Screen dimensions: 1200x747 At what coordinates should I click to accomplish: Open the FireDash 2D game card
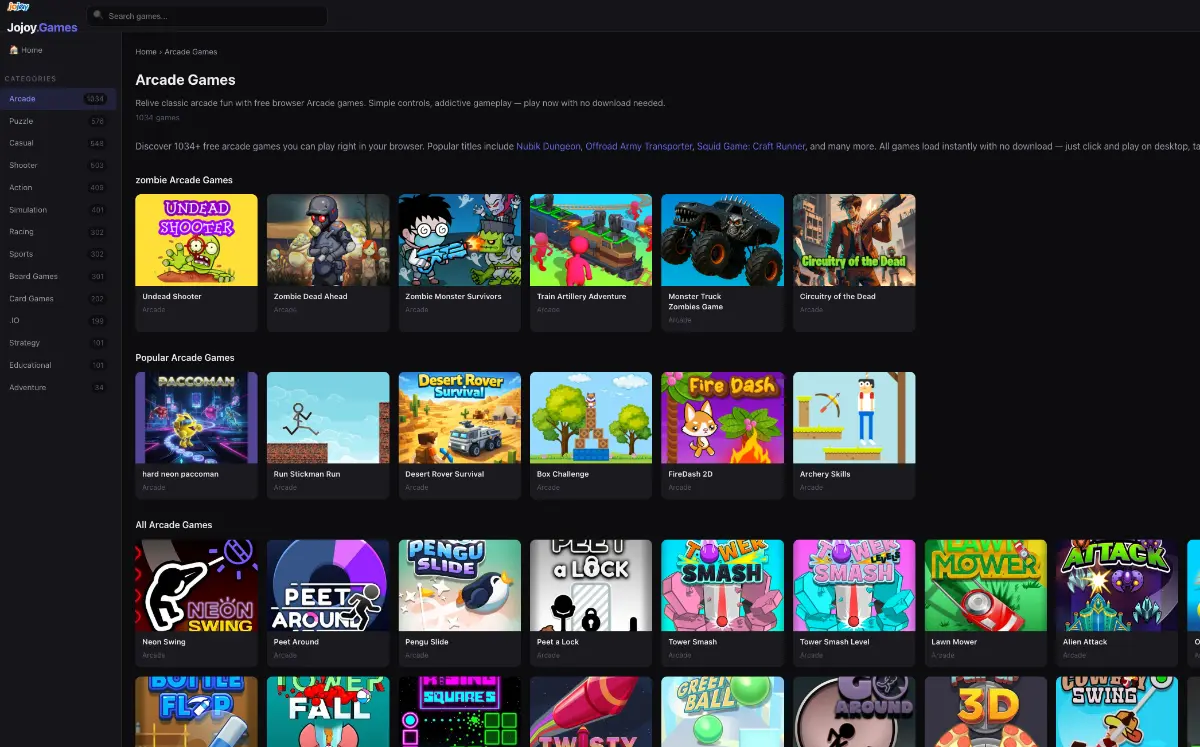click(x=722, y=417)
